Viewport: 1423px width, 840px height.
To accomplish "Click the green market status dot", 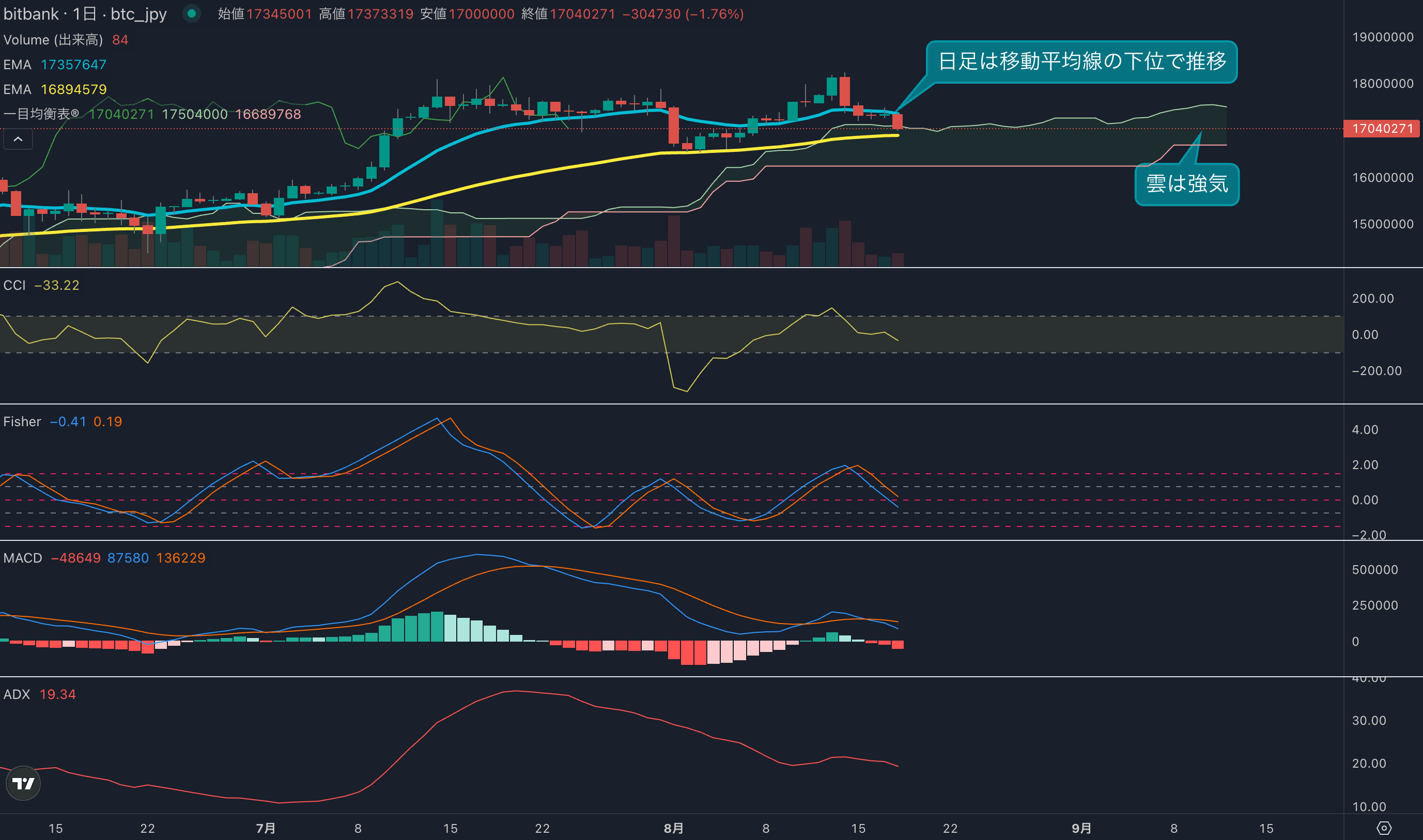I will 192,13.
